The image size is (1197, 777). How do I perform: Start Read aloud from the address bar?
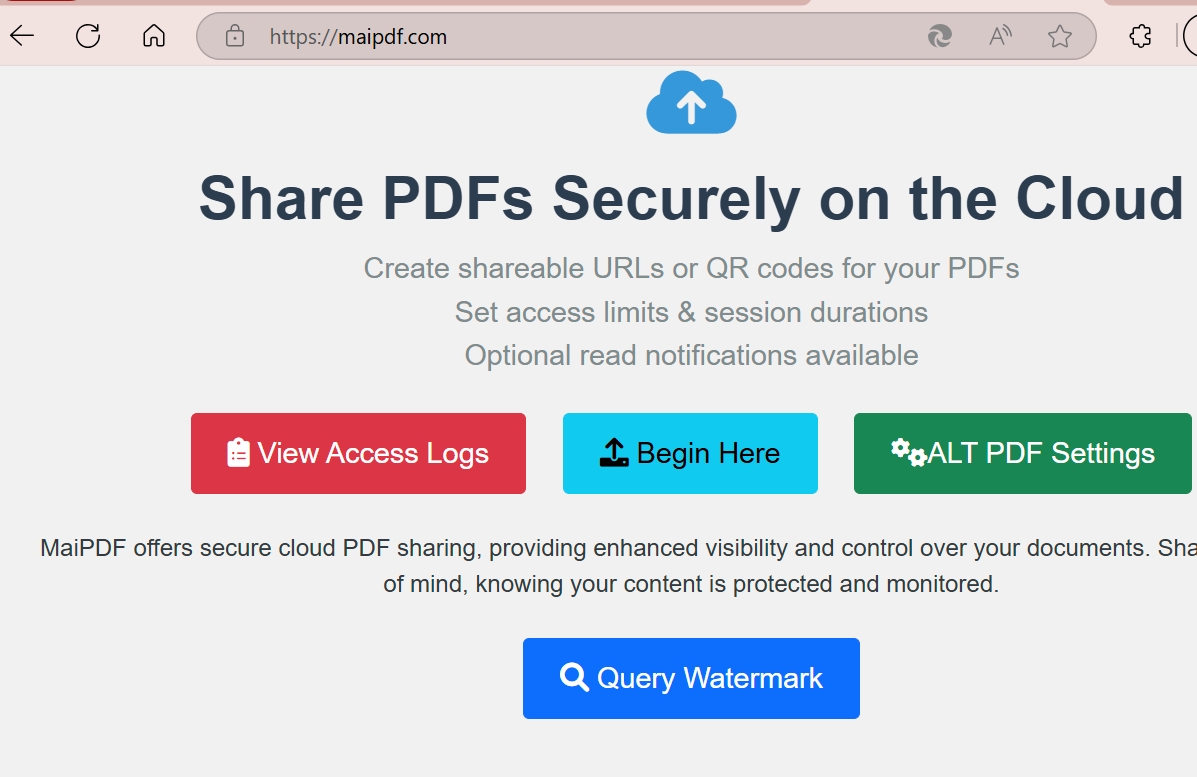click(999, 36)
